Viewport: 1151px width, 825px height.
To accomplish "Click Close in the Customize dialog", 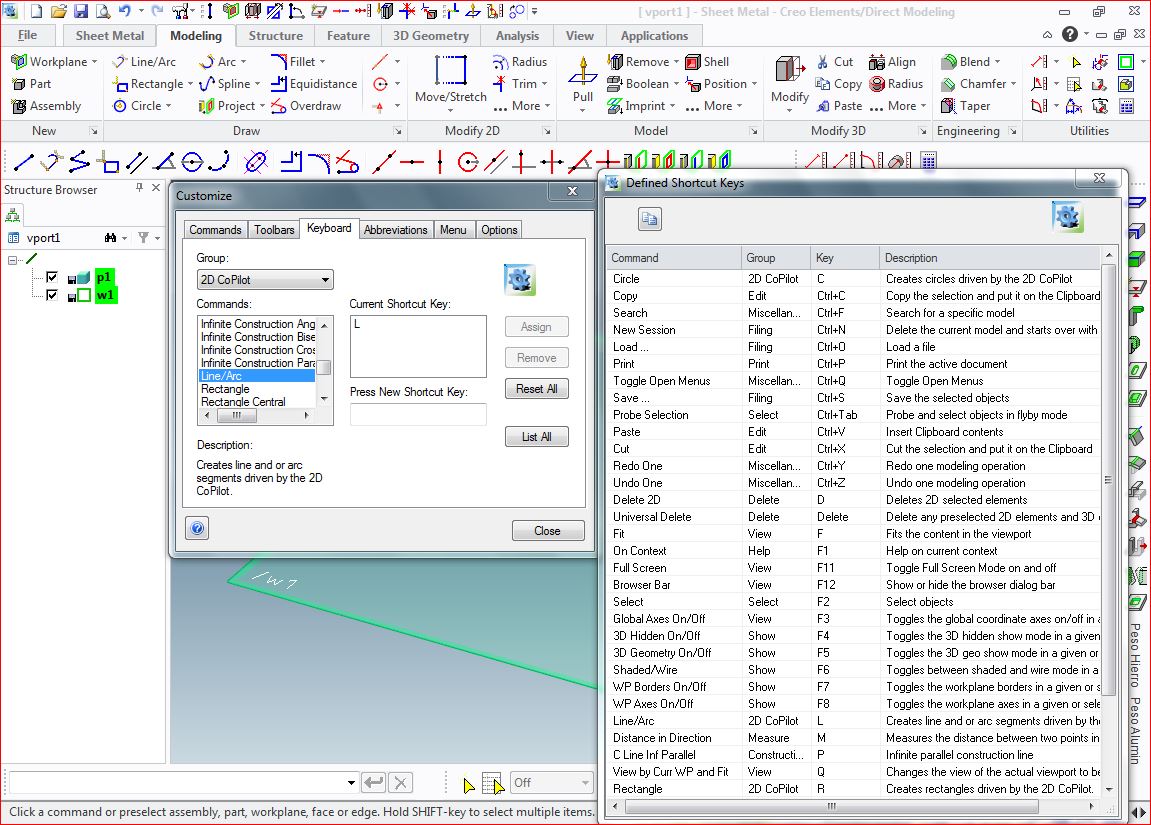I will coord(548,531).
